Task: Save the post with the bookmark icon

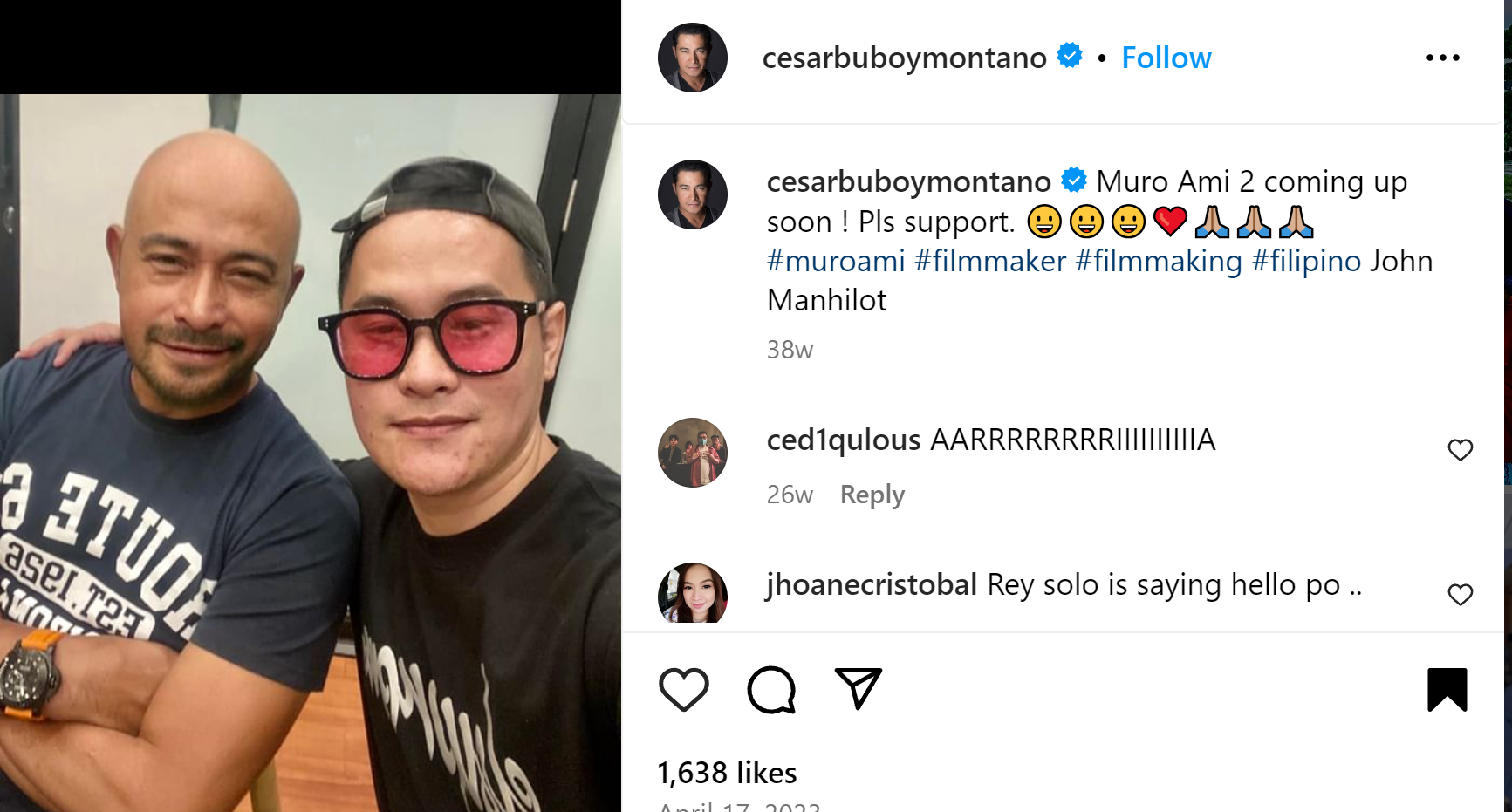Action: point(1448,688)
